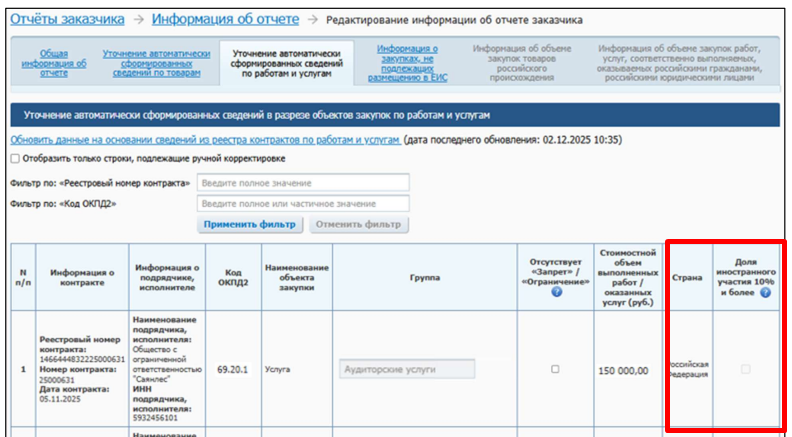Click into the Код ОКПД2 filter field
This screenshot has width=792, height=437.
(303, 204)
